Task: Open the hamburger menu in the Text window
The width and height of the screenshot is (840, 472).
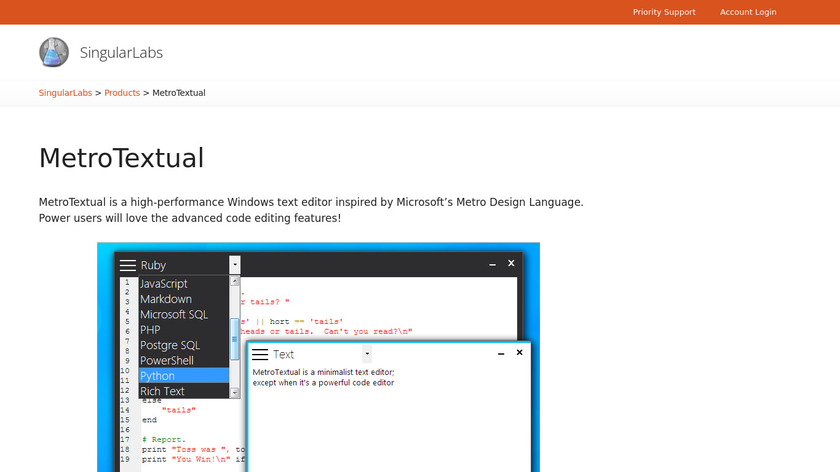Action: point(260,354)
